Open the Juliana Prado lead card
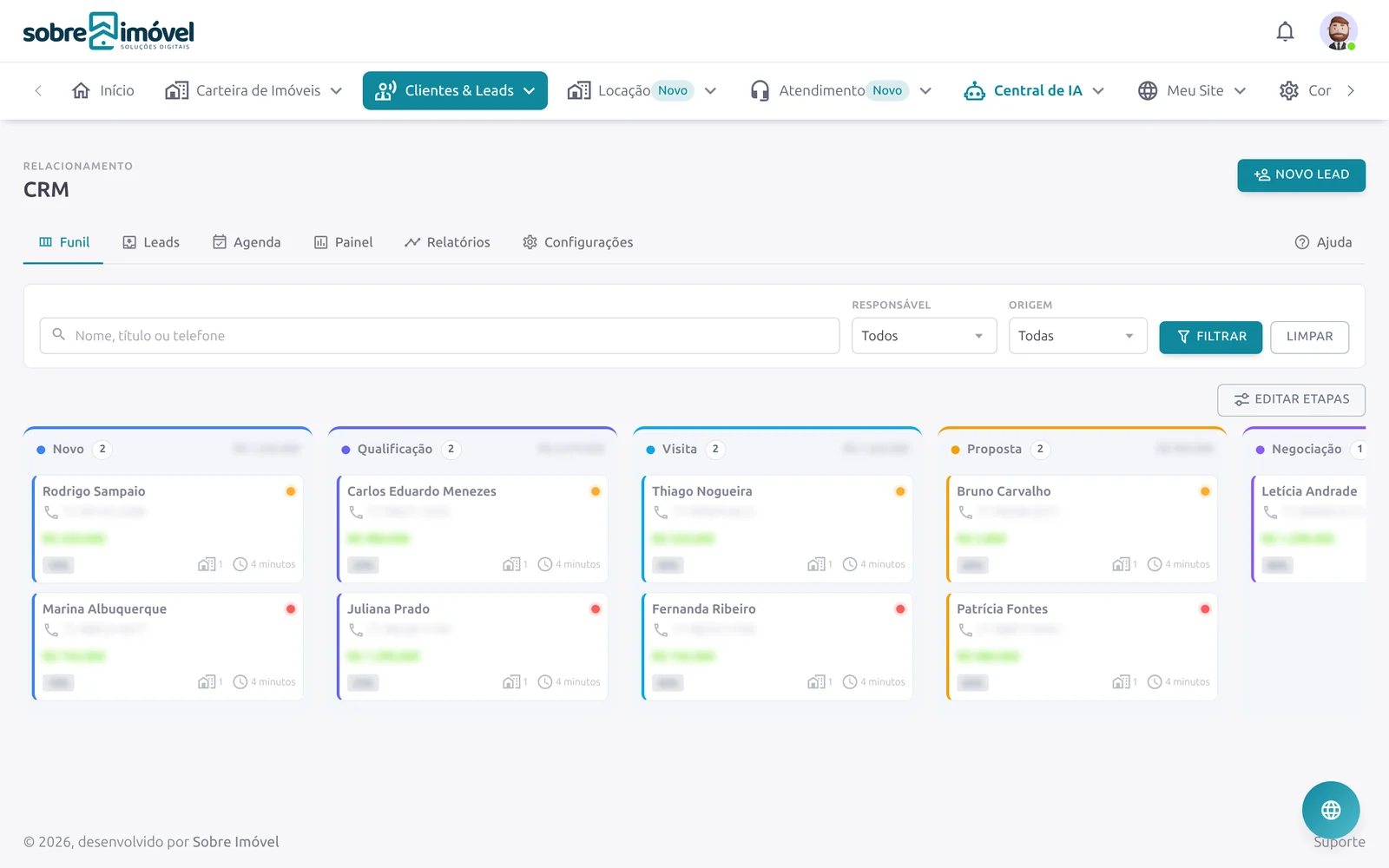This screenshot has height=868, width=1389. coord(472,647)
